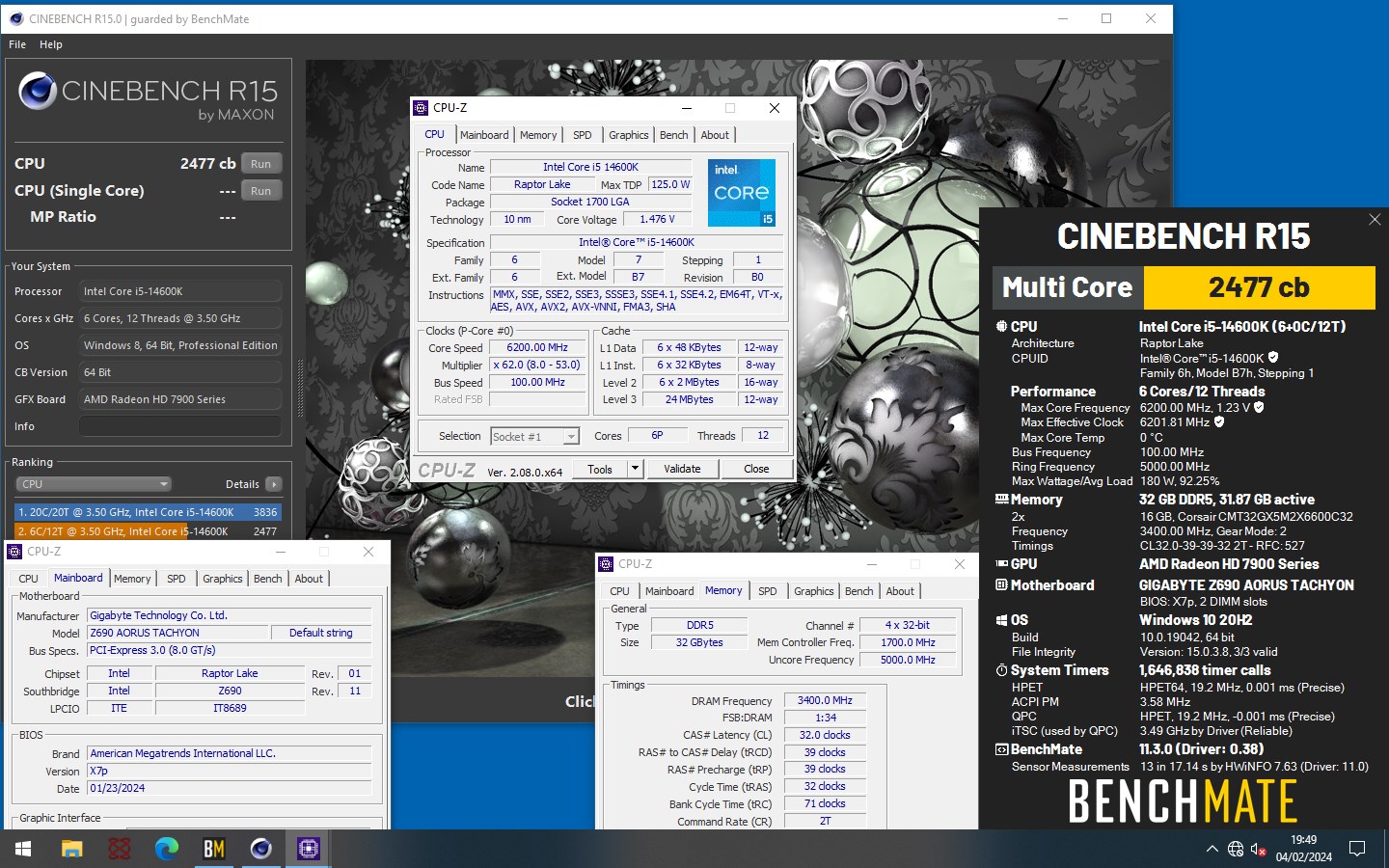Run the CPU Single Core benchmark
The image size is (1389, 868).
point(261,191)
